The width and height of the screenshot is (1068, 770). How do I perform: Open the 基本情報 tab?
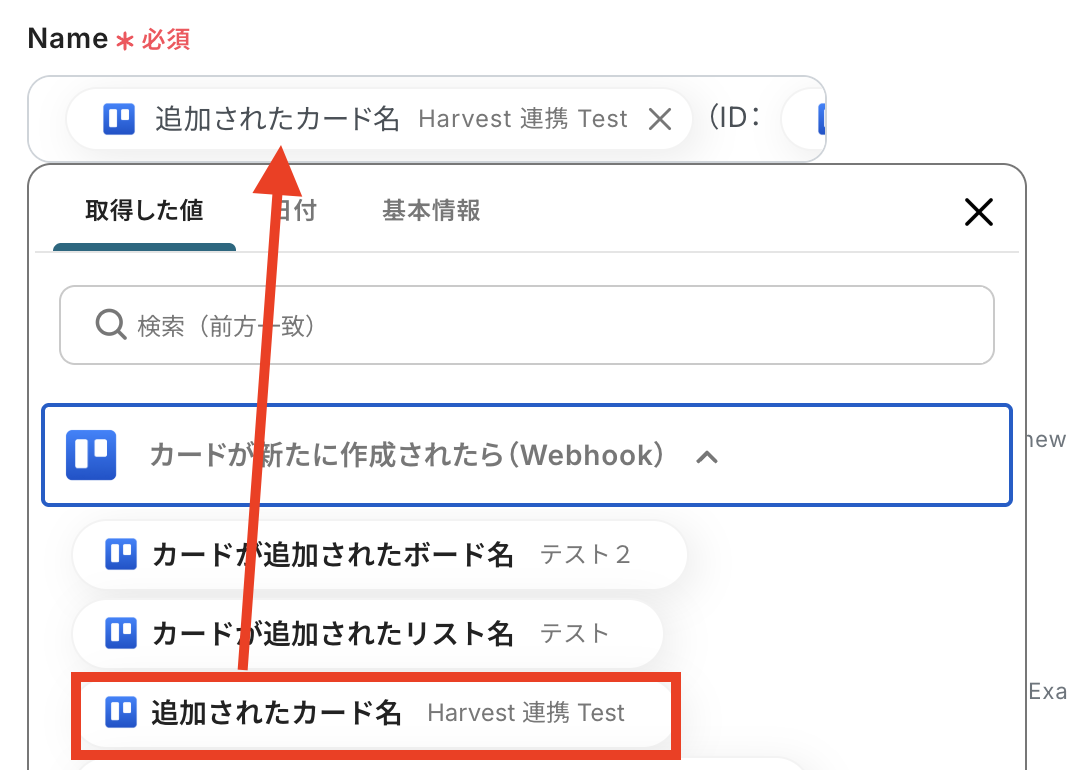tap(431, 211)
